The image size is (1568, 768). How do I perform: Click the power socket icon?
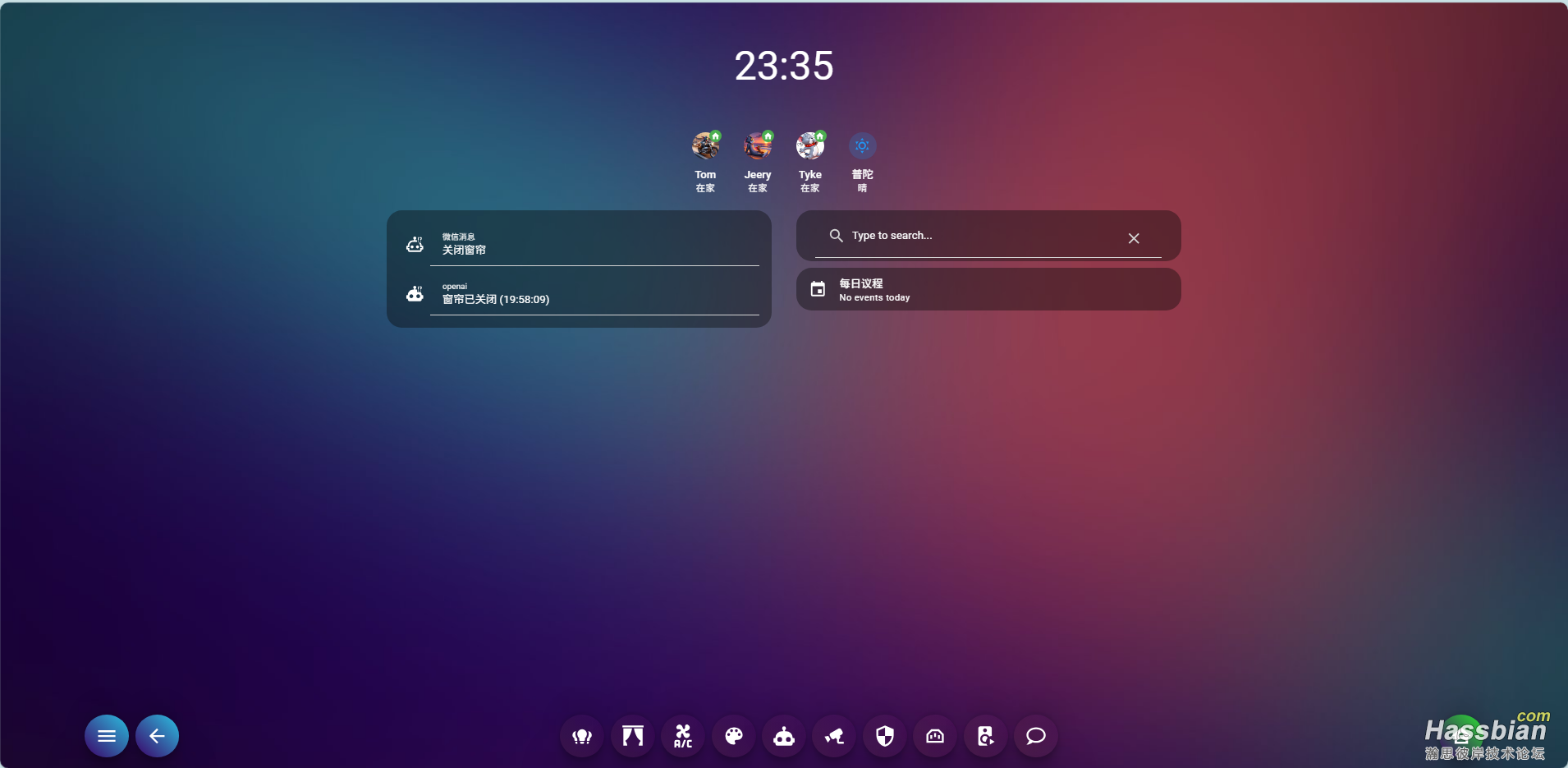tap(935, 736)
